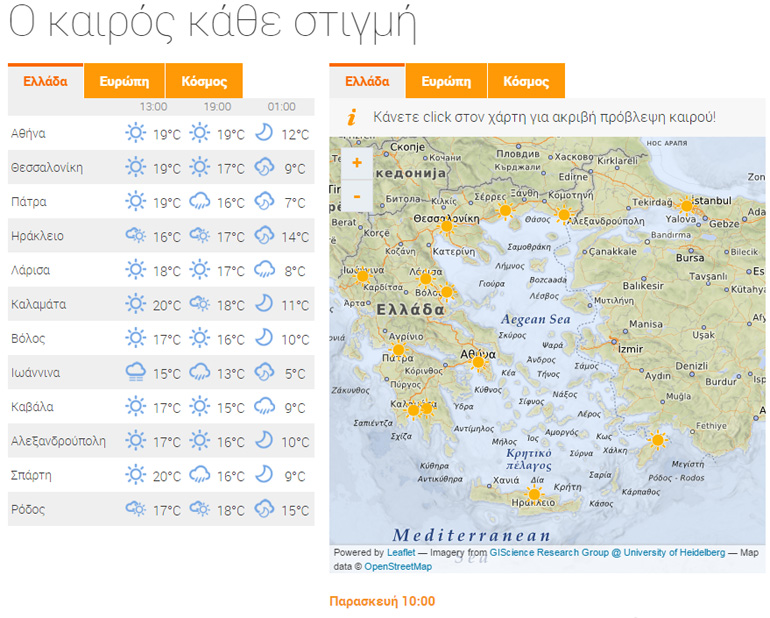
Task: Select the Ευρώπη tab above the map
Action: [x=446, y=81]
